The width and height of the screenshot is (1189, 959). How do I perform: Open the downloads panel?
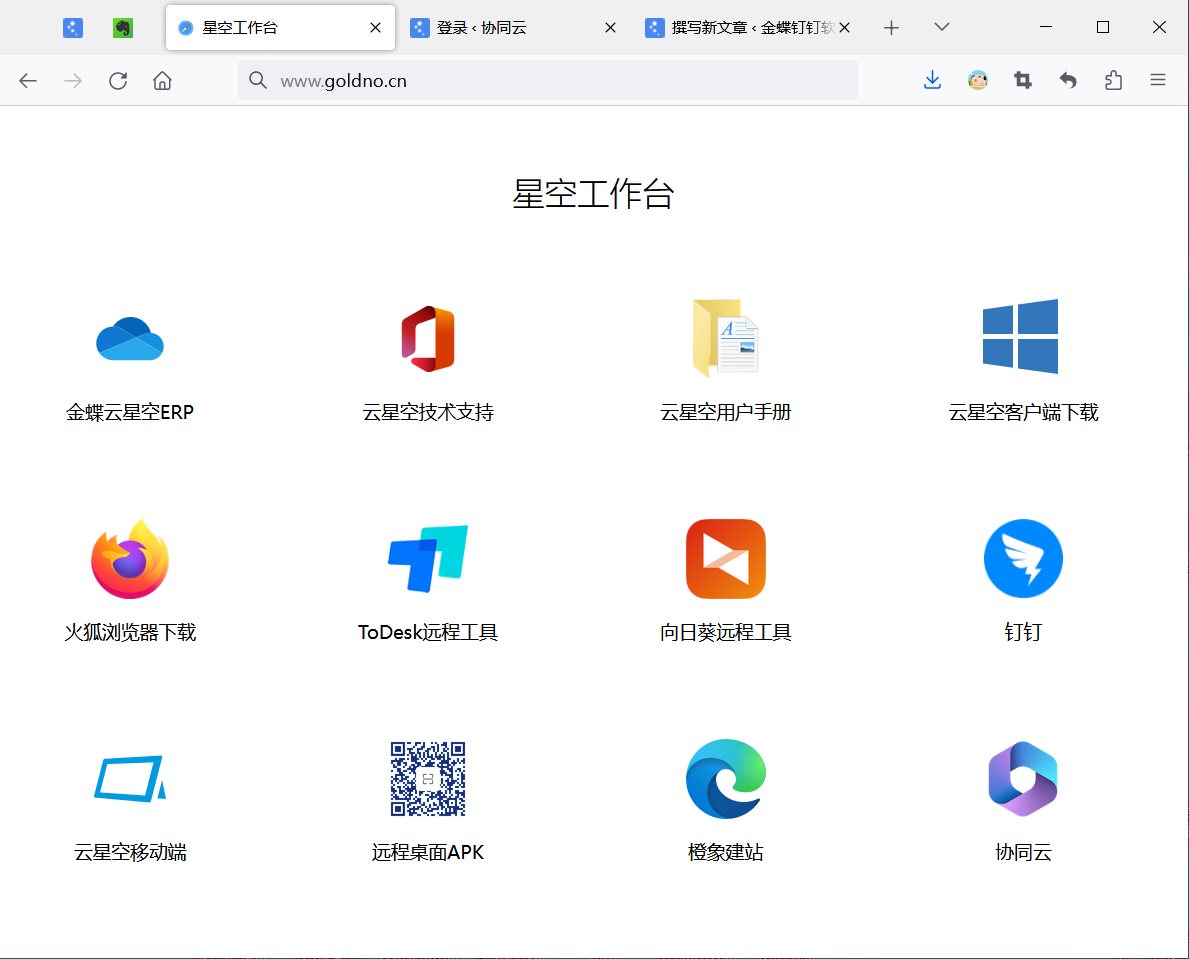coord(933,80)
